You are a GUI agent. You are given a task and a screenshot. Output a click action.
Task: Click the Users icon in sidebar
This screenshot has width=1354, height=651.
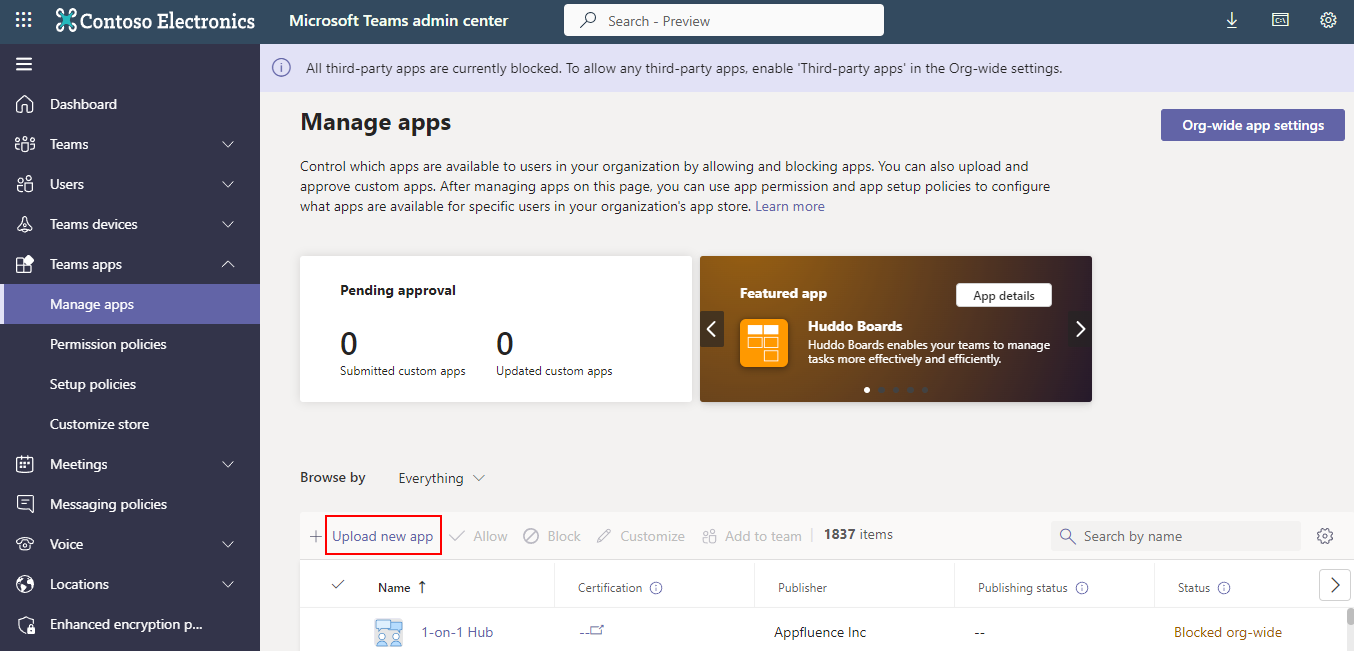pyautogui.click(x=25, y=184)
